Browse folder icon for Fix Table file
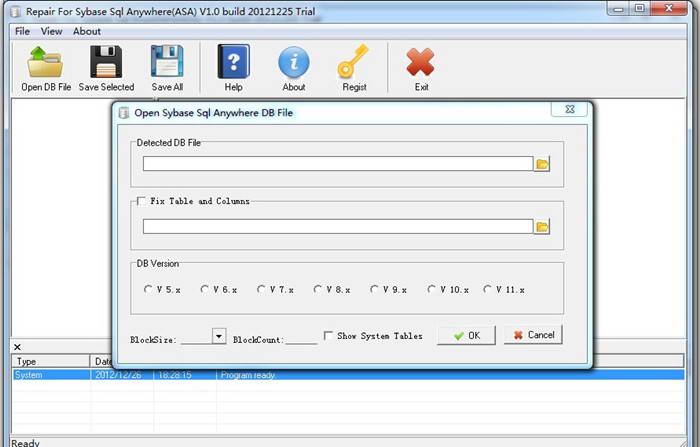This screenshot has width=700, height=447. (x=542, y=227)
